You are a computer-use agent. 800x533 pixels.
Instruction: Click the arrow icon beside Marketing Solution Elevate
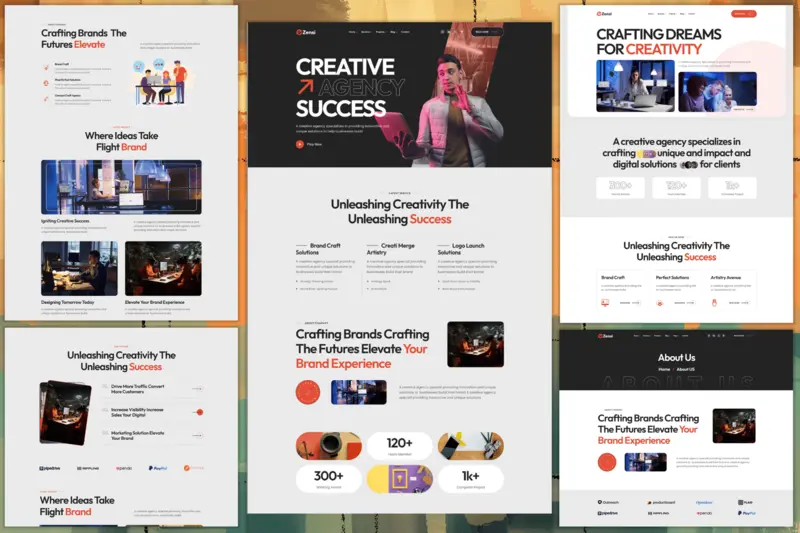pos(198,435)
